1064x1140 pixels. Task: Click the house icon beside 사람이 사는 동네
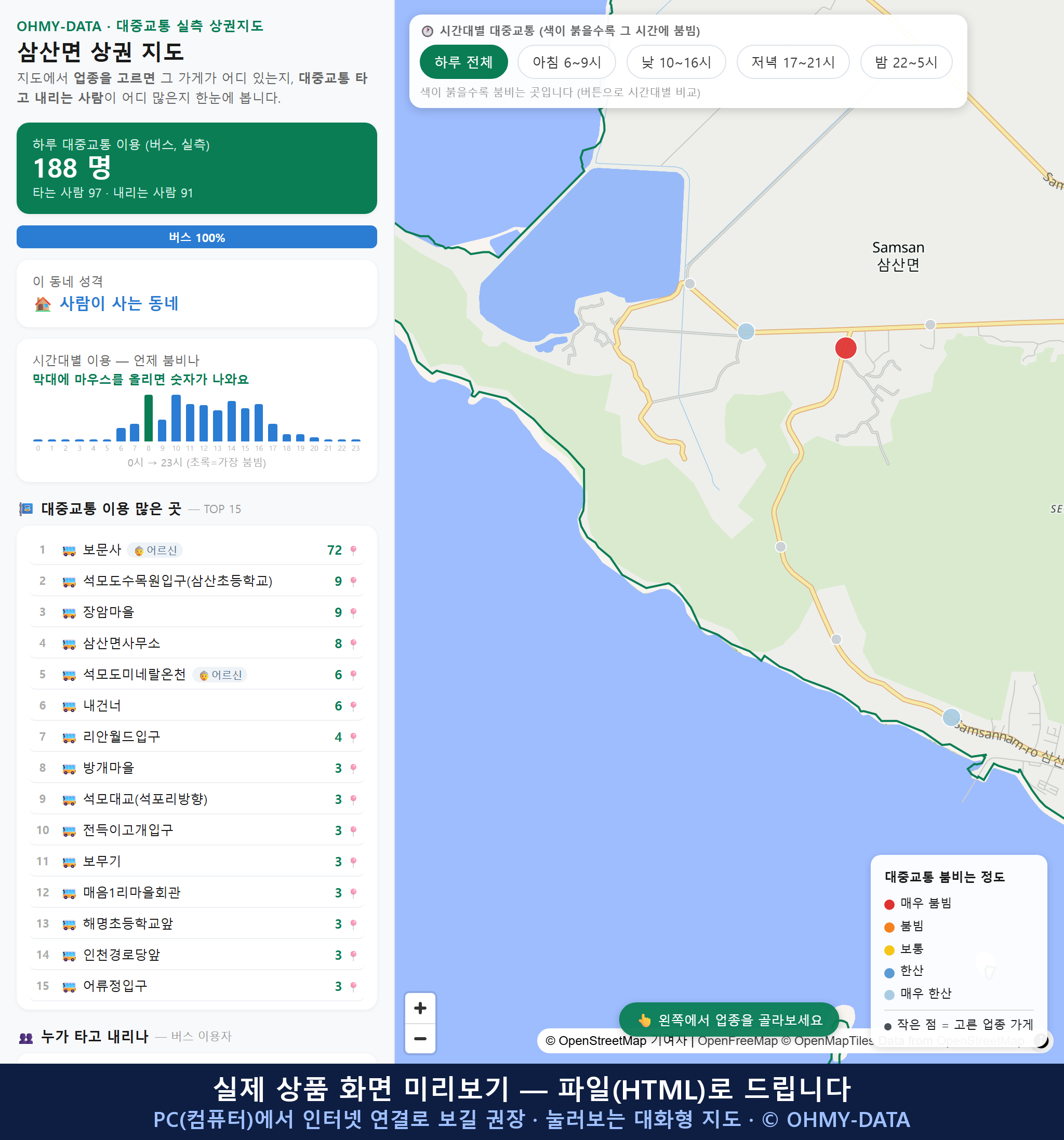43,304
